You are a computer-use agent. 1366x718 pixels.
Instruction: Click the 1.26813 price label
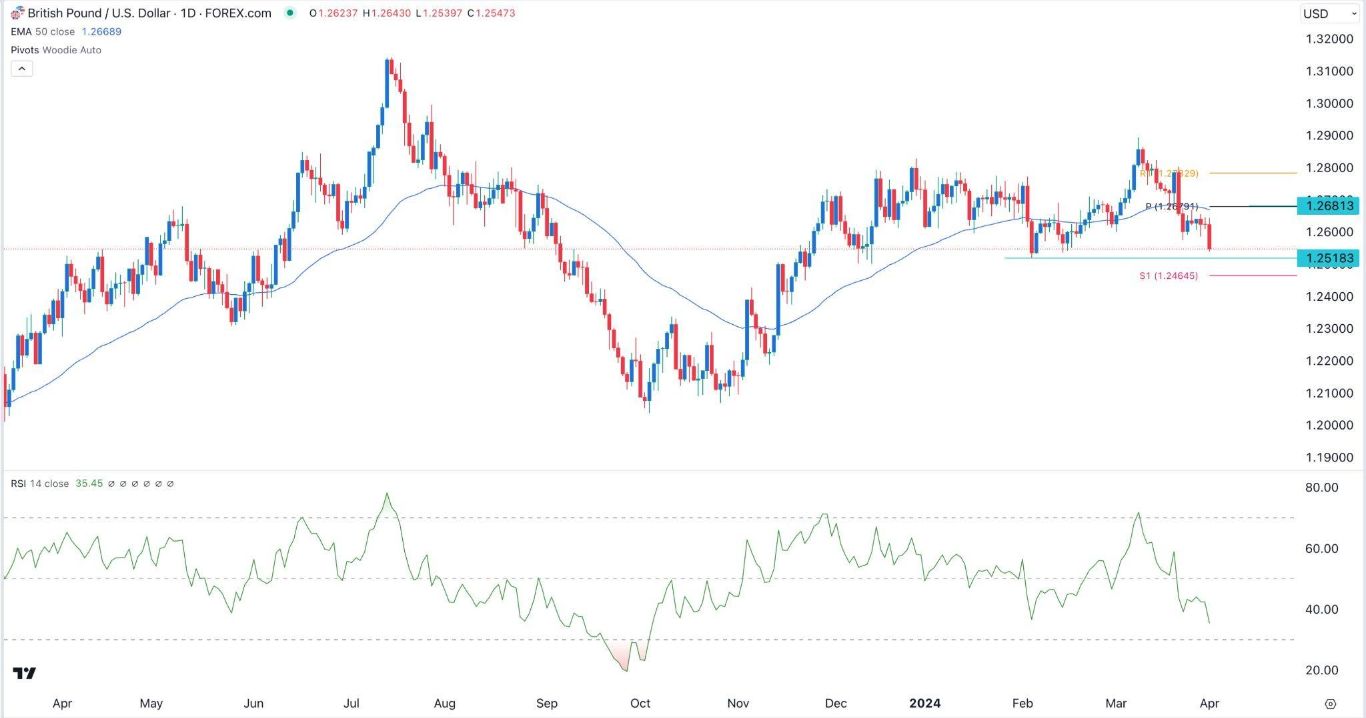pos(1328,205)
